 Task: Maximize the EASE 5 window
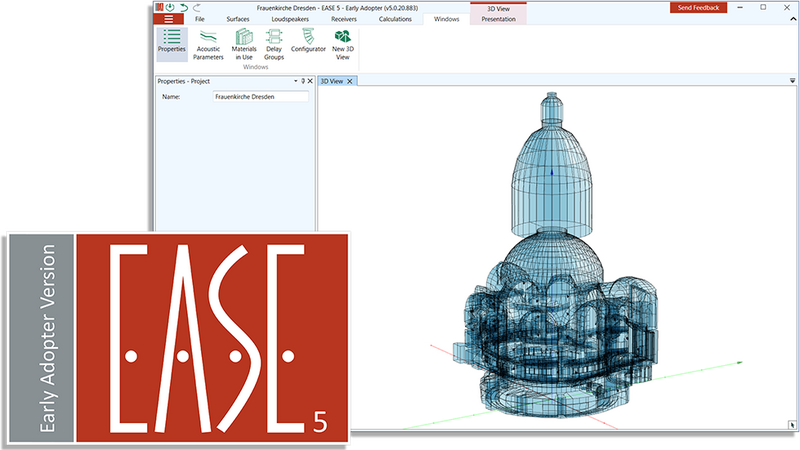click(763, 7)
